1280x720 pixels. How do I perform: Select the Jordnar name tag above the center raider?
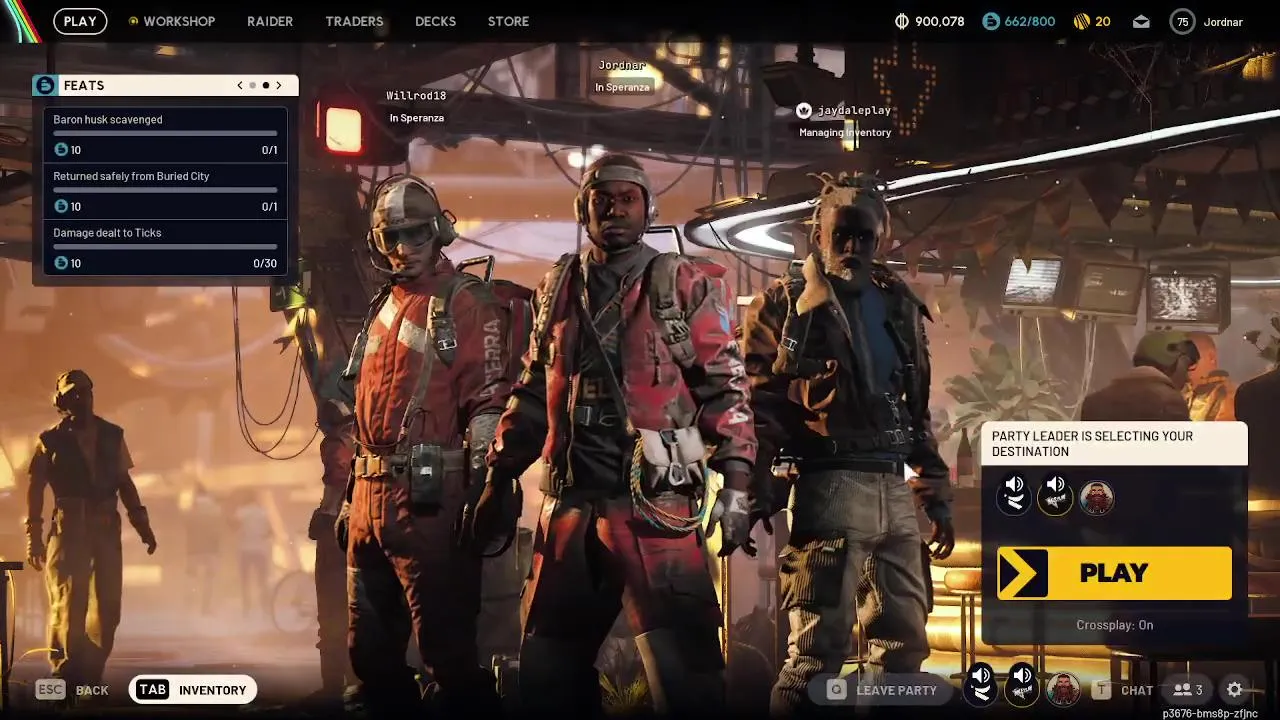pyautogui.click(x=622, y=65)
